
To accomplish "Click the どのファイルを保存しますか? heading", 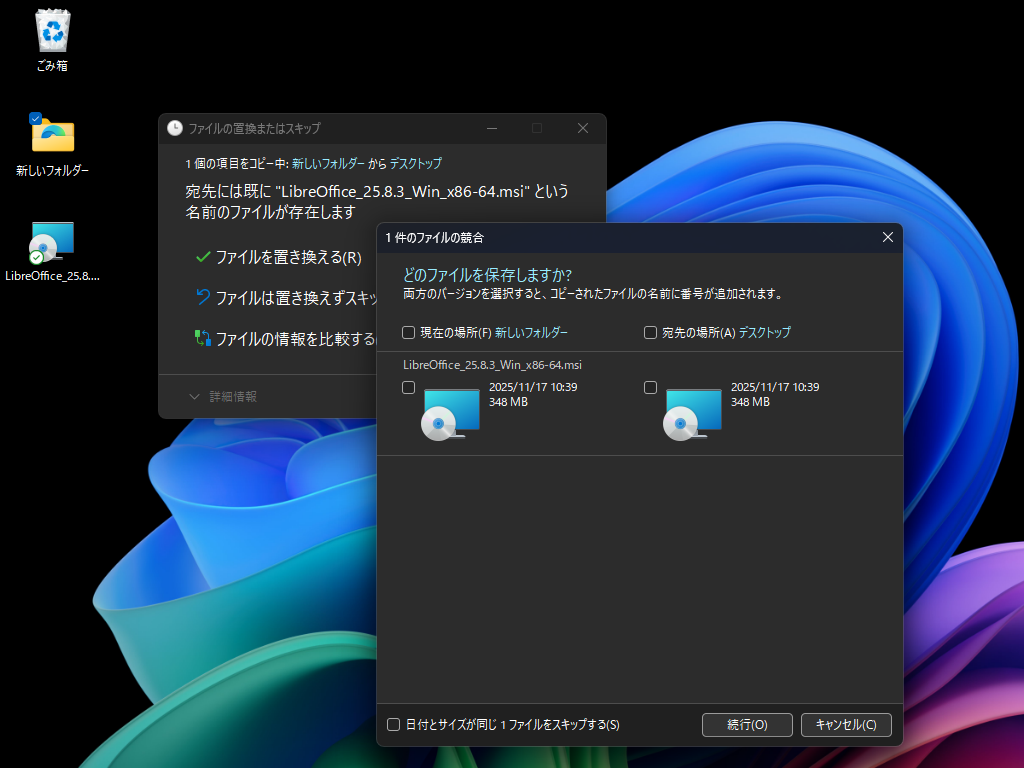I will [x=487, y=275].
